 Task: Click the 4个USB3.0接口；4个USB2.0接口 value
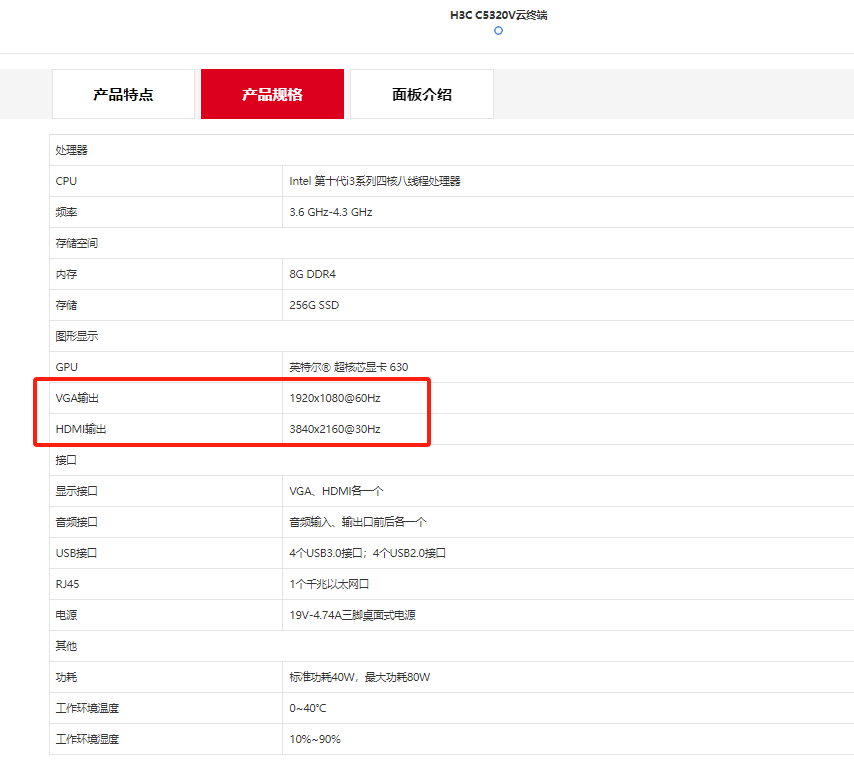(368, 554)
